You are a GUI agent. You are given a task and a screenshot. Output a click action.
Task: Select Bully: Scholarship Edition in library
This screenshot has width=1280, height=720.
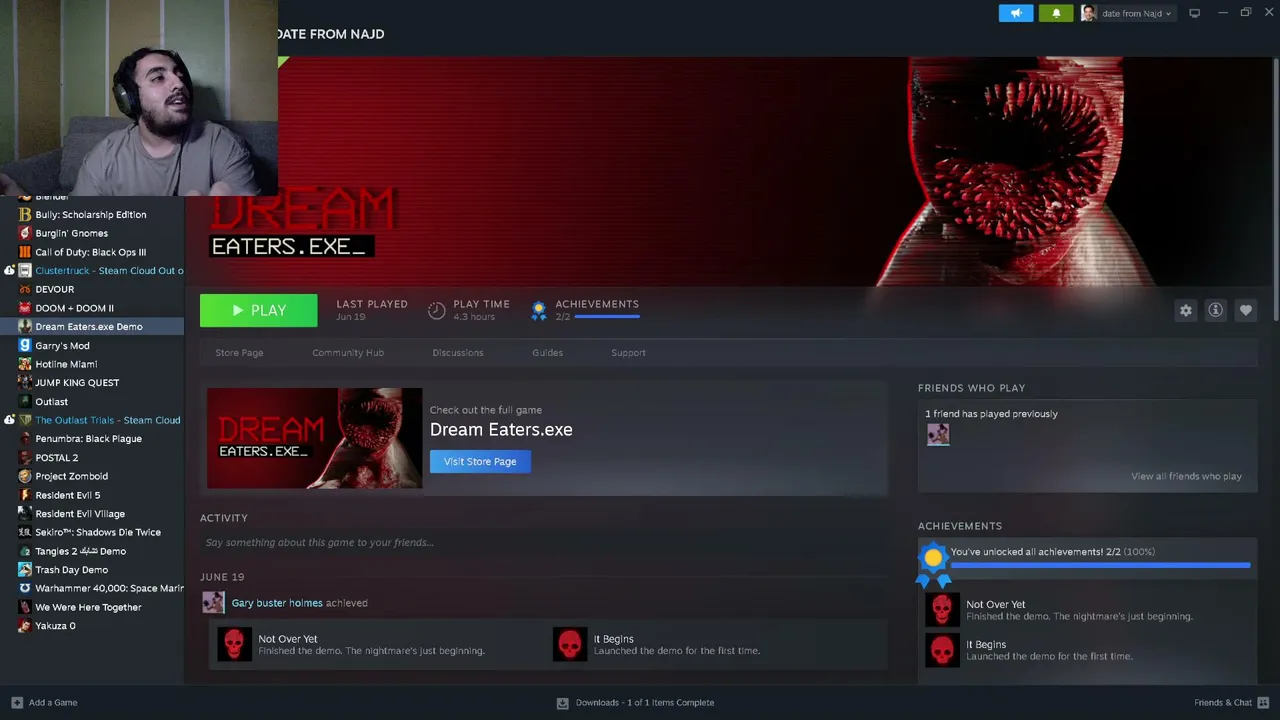click(x=92, y=214)
